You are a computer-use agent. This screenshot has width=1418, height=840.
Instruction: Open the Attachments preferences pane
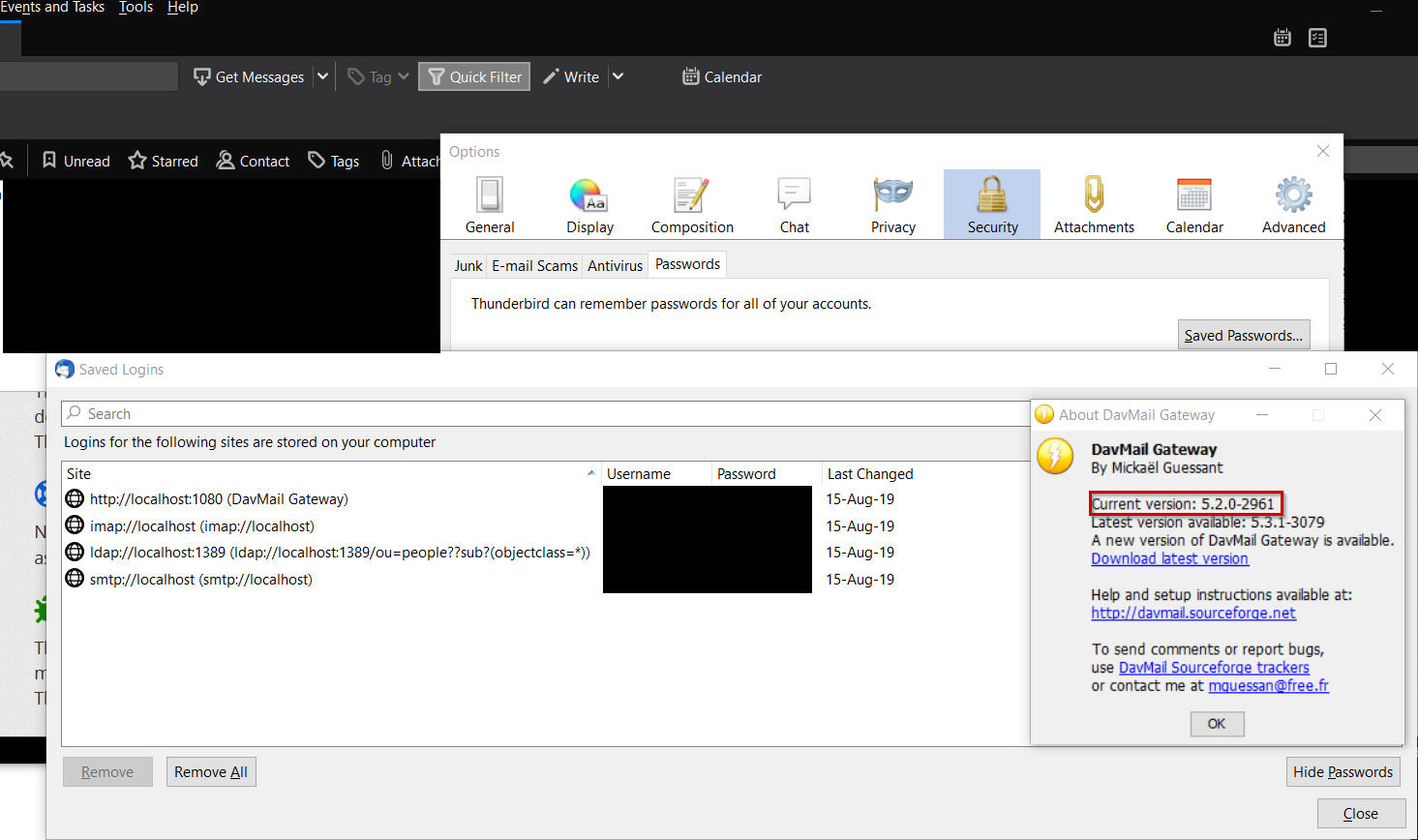coord(1093,203)
